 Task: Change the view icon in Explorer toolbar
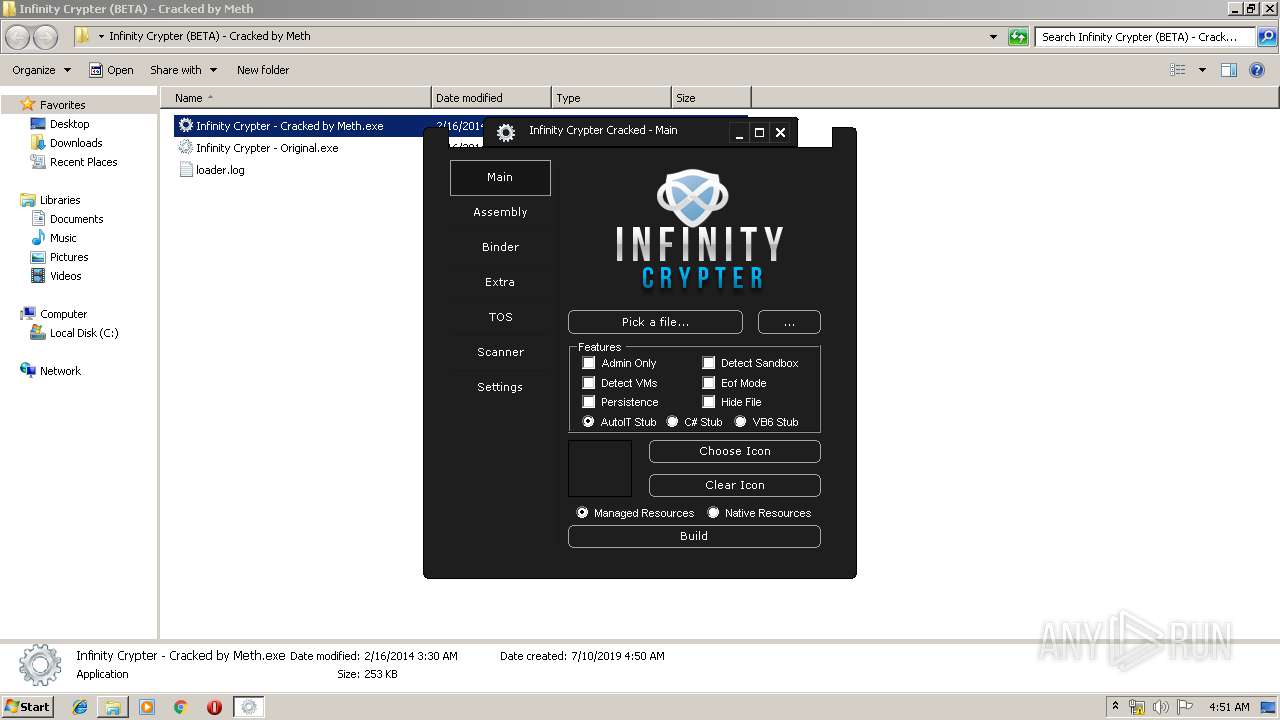(1178, 70)
